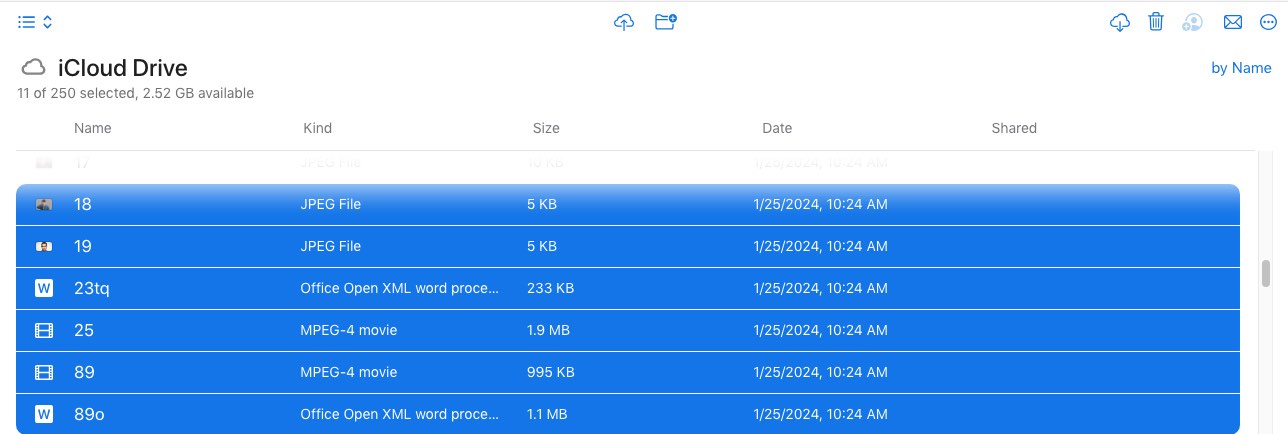Click the Kind column header
This screenshot has width=1288, height=434.
[317, 128]
